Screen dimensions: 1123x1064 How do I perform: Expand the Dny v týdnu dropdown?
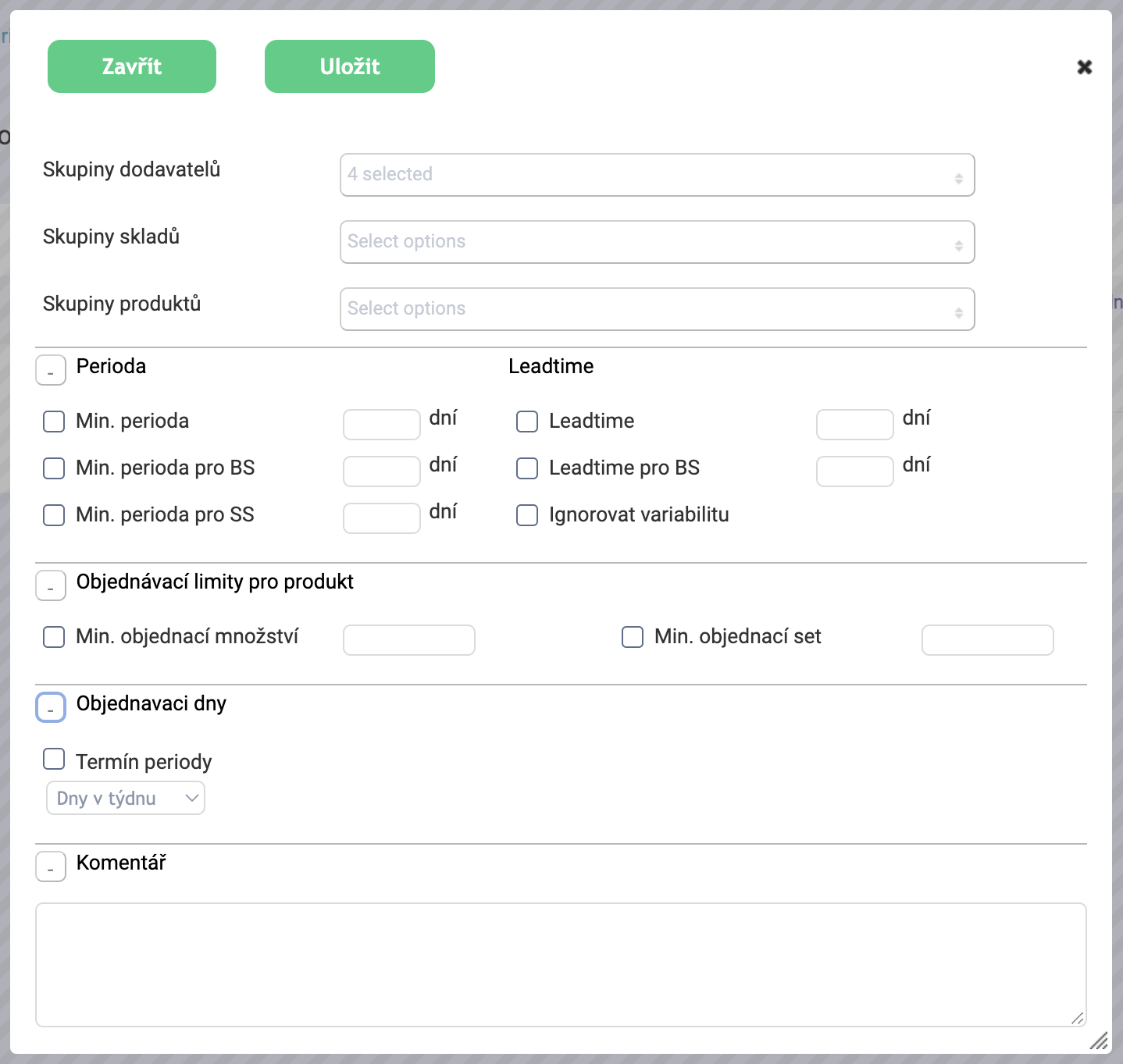tap(126, 799)
